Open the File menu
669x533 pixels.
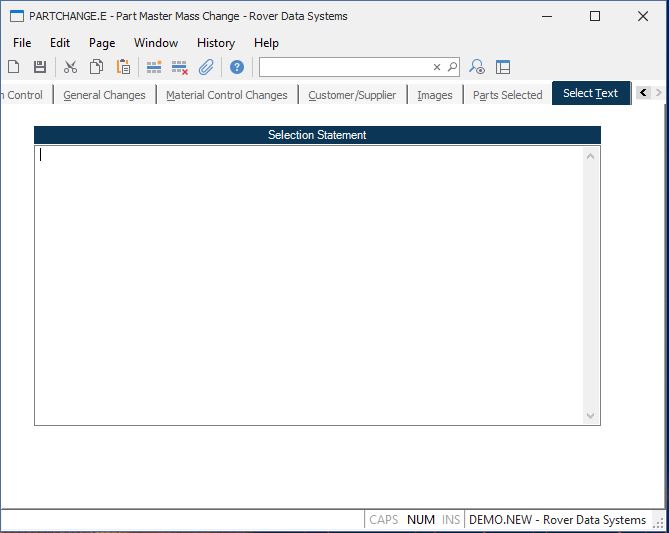pyautogui.click(x=22, y=43)
